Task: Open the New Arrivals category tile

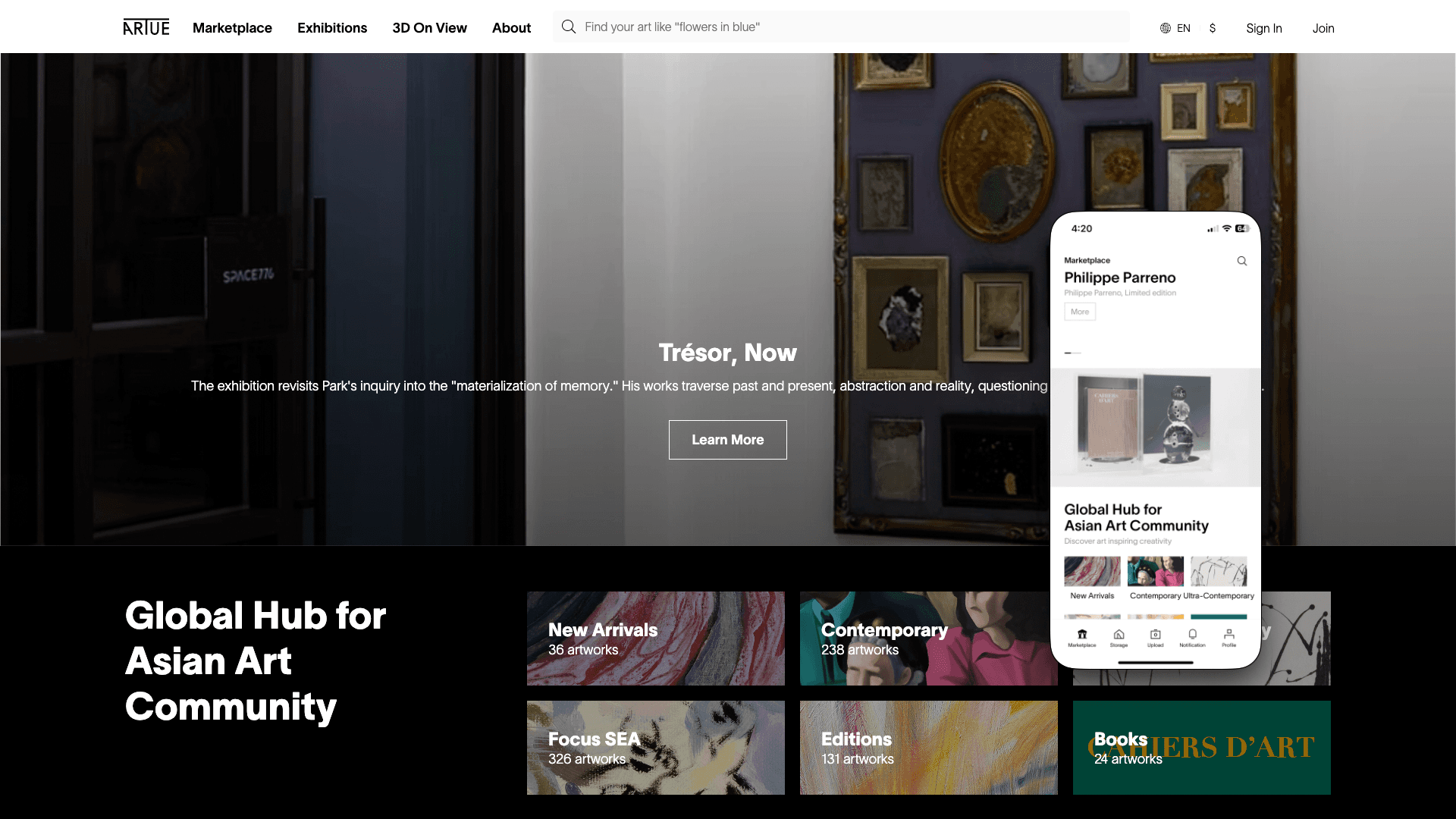Action: point(656,639)
